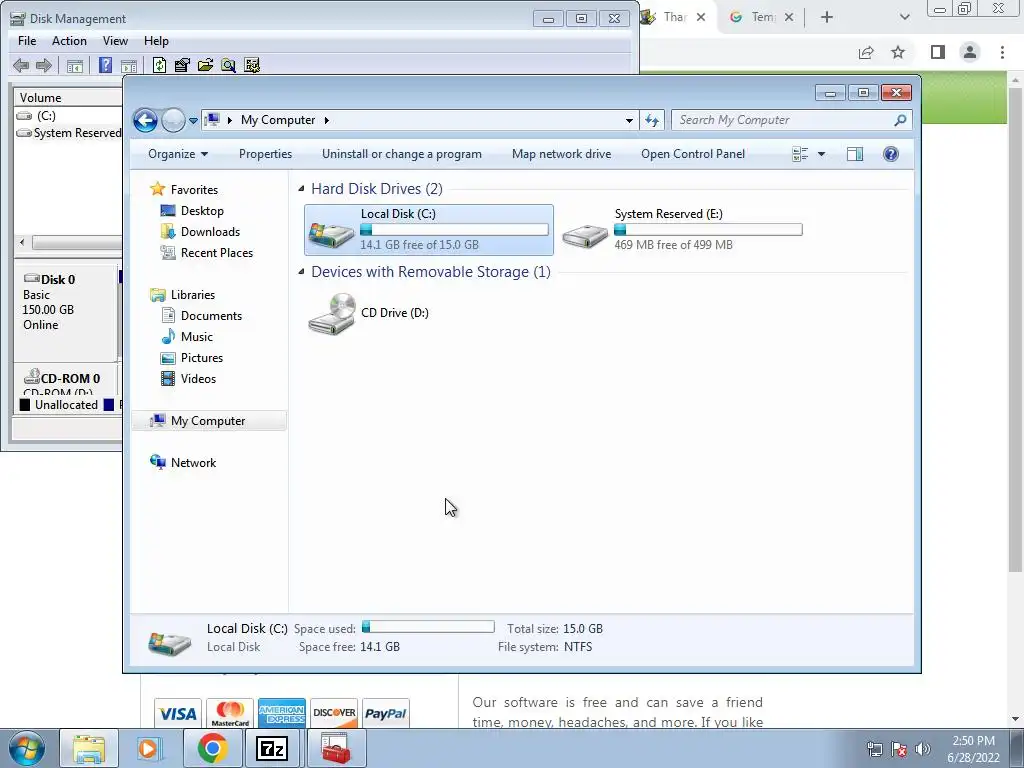
Task: Open the Chrome three-dot menu
Action: coord(1002,52)
